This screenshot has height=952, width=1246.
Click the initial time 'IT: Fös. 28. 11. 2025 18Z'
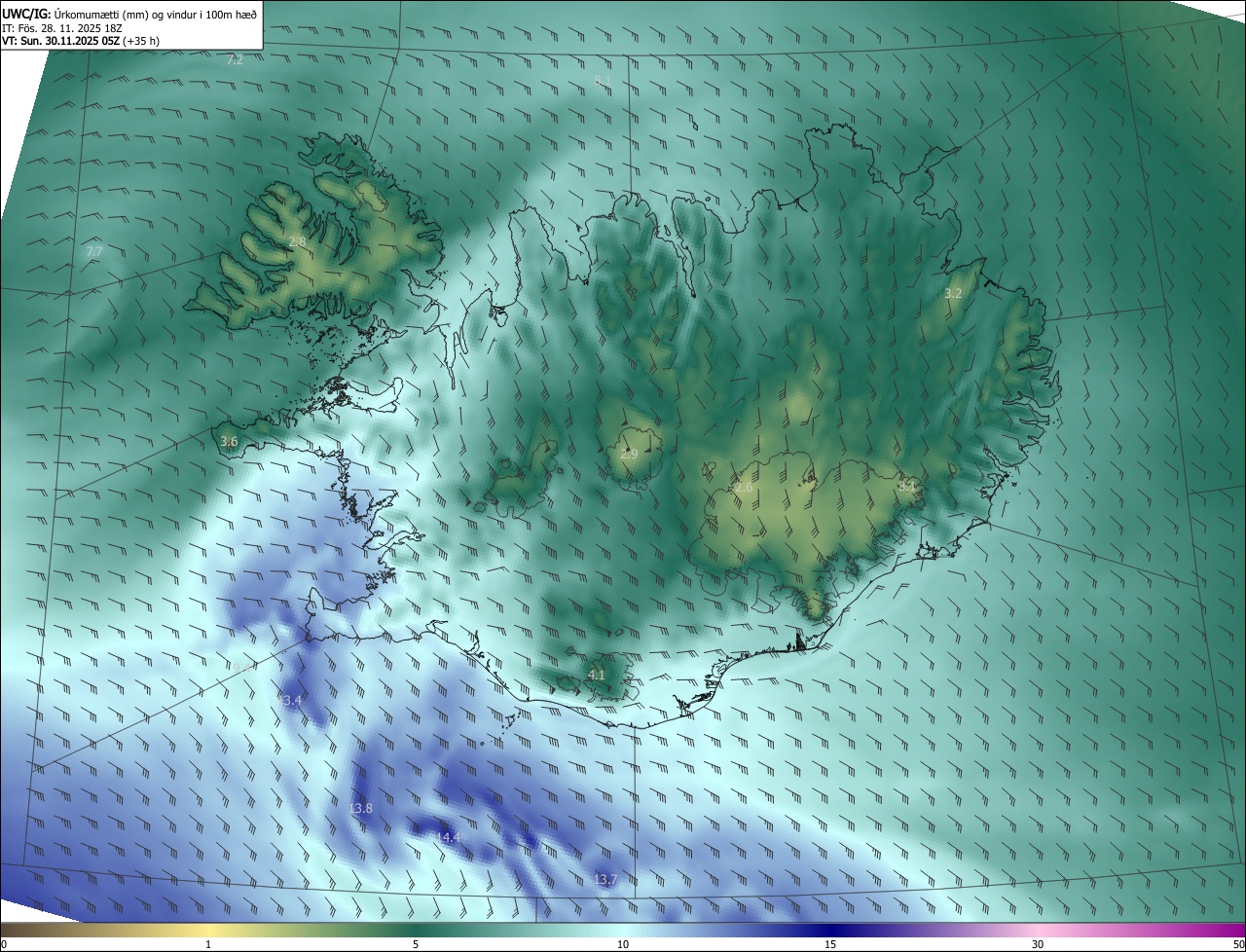pyautogui.click(x=62, y=28)
